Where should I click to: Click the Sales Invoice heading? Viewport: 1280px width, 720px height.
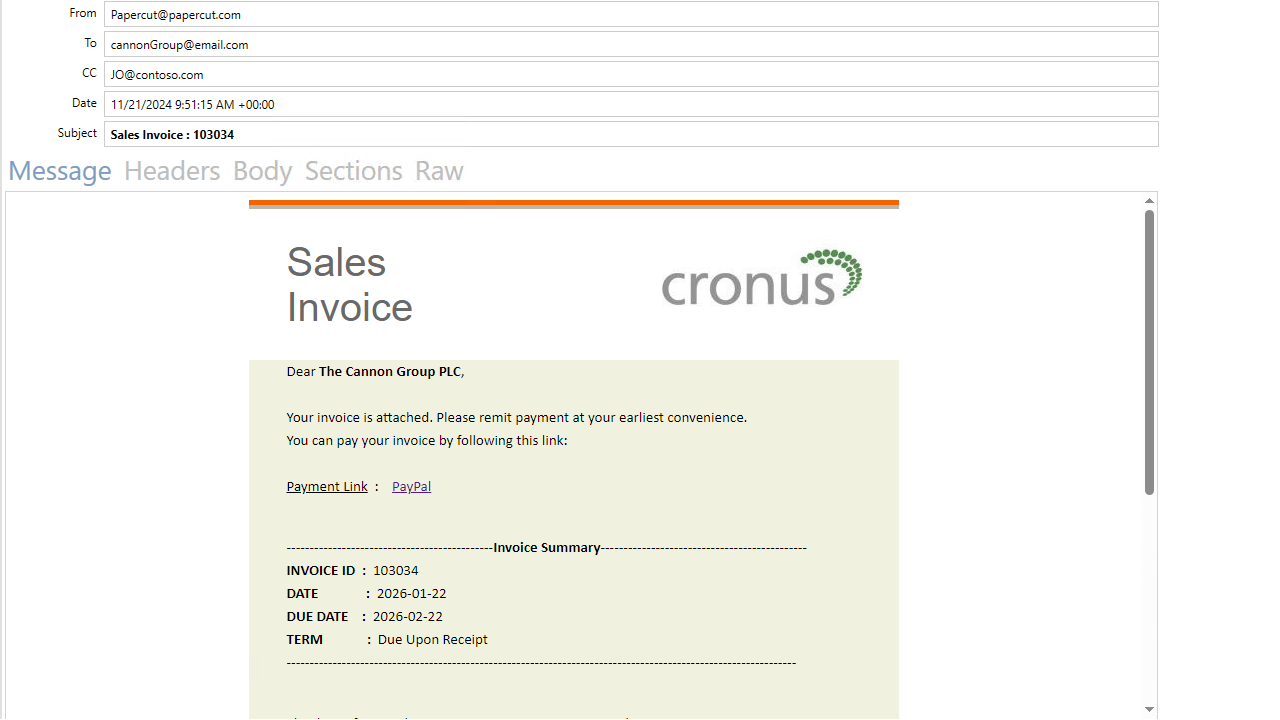(x=349, y=284)
